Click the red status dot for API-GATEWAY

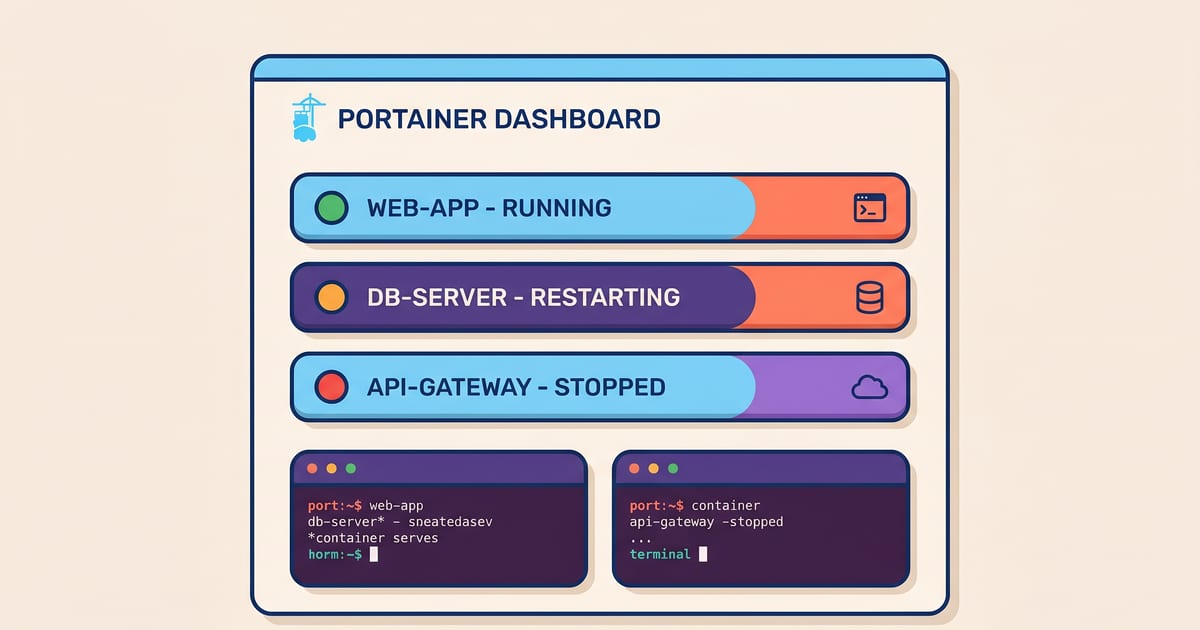(331, 386)
